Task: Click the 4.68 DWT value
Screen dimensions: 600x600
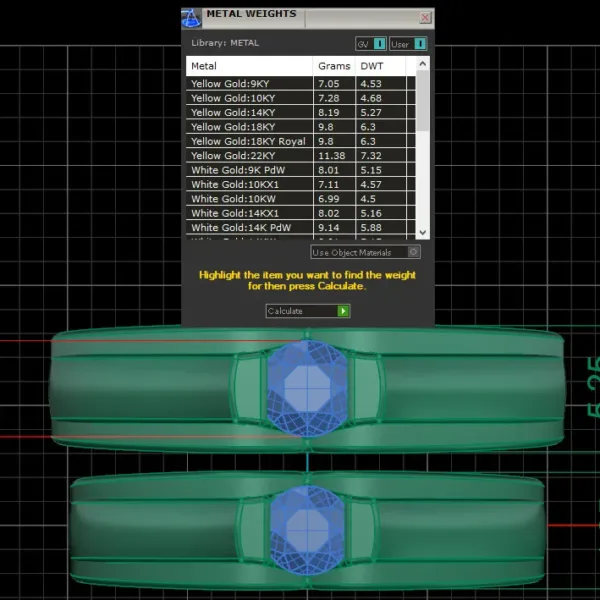Action: [x=371, y=98]
